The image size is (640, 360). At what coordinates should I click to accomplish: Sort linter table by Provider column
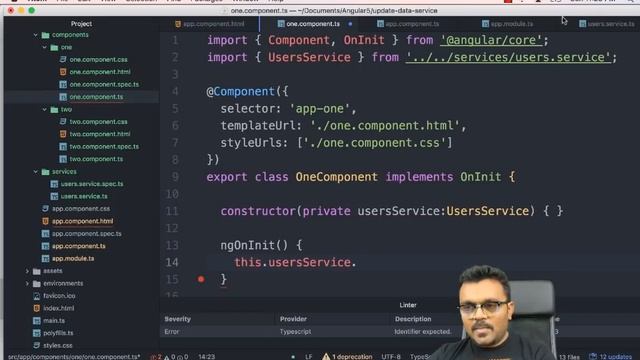coord(293,319)
